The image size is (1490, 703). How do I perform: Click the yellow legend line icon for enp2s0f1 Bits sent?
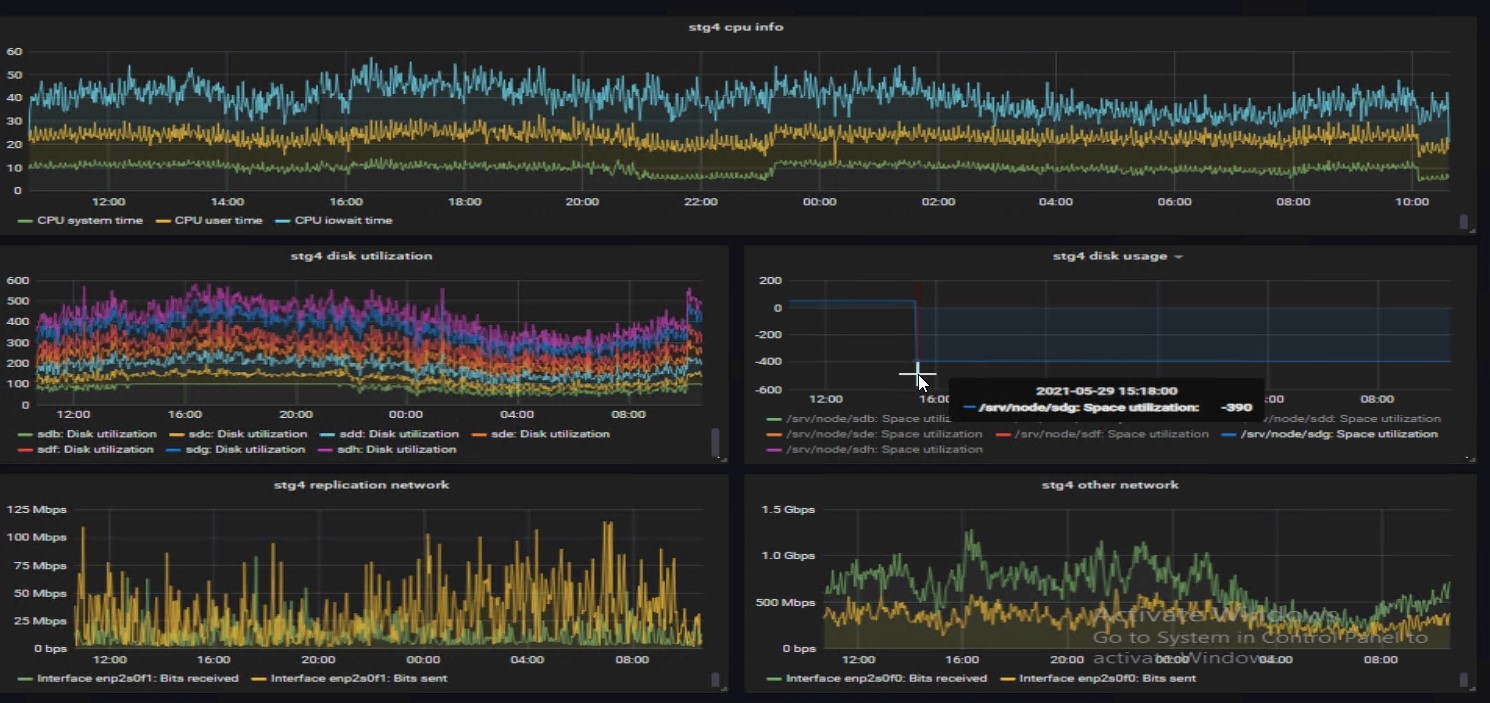[x=258, y=679]
